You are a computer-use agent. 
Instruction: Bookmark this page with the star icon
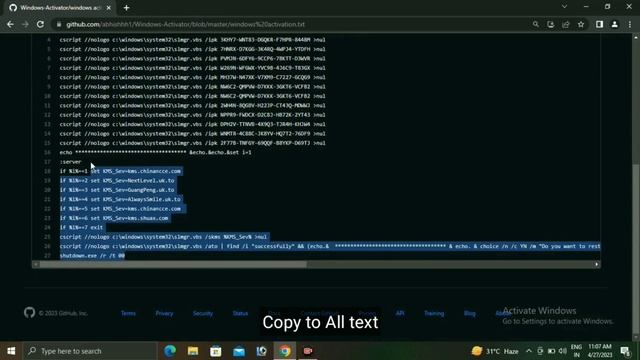click(x=581, y=24)
